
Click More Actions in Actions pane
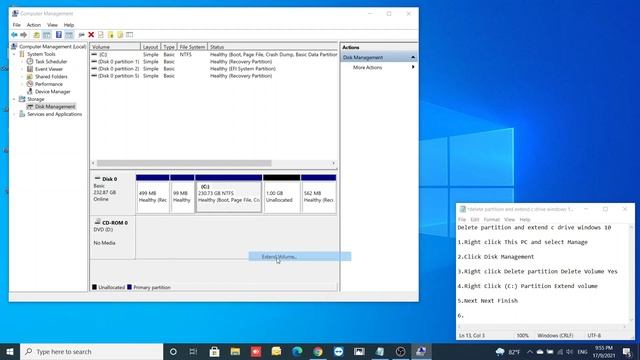click(x=367, y=67)
